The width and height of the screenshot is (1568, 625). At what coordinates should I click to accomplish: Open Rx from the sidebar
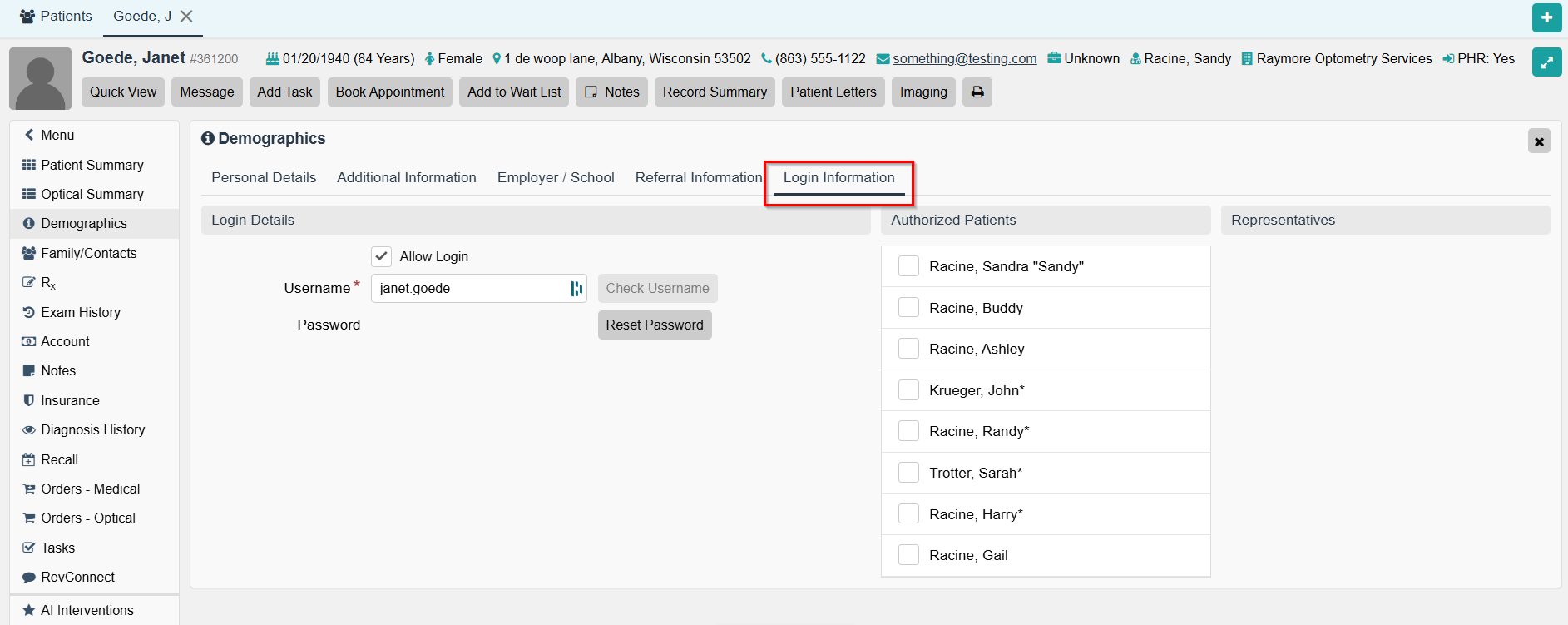(x=48, y=283)
